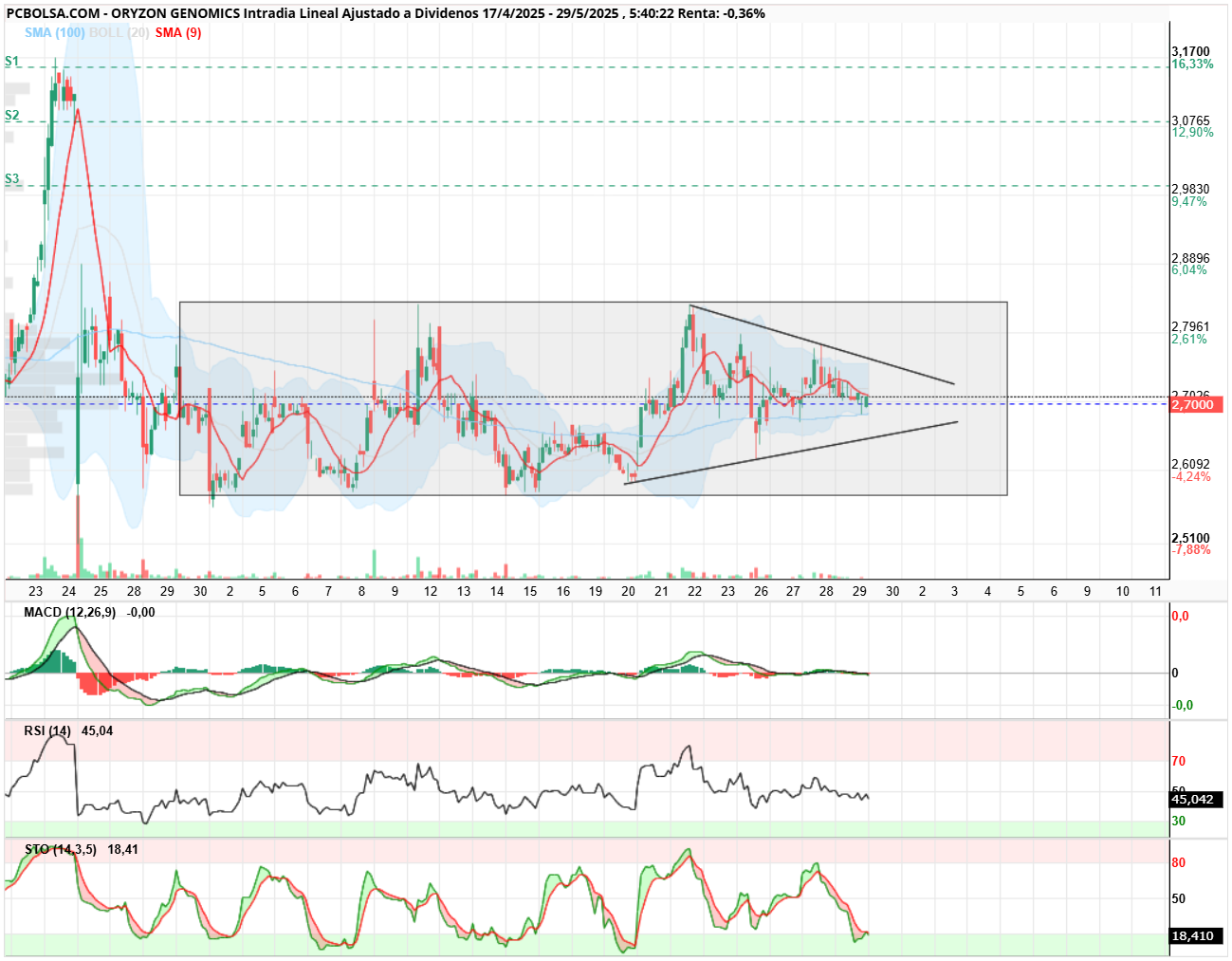Click the RSI (14) indicator label

coord(47,730)
